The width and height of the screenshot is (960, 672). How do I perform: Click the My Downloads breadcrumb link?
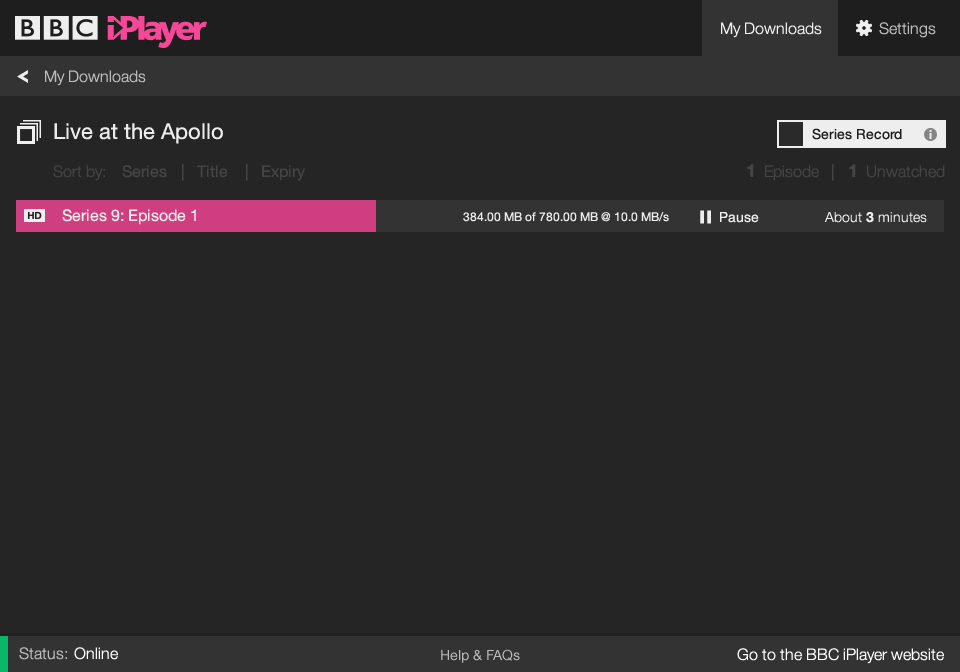coord(94,77)
